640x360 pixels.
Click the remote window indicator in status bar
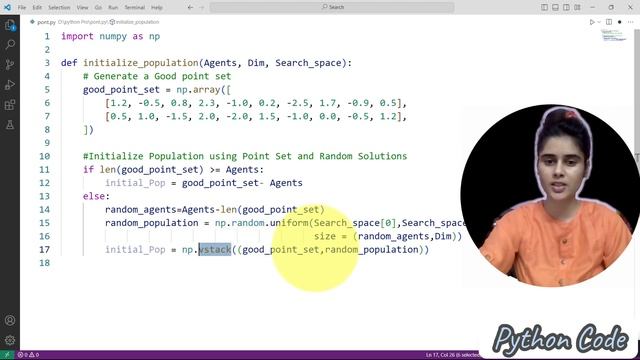pyautogui.click(x=7, y=355)
